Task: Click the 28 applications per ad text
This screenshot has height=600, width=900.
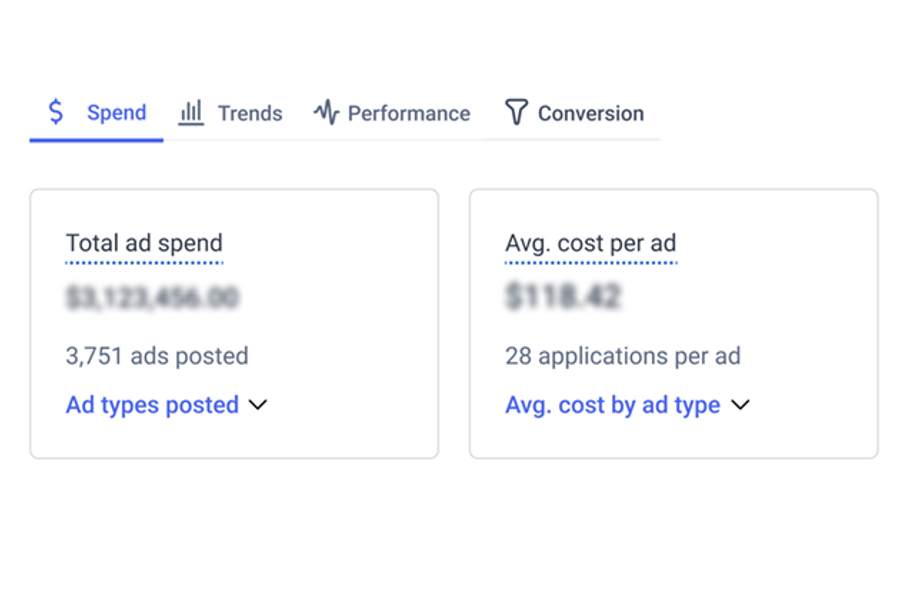Action: (622, 356)
